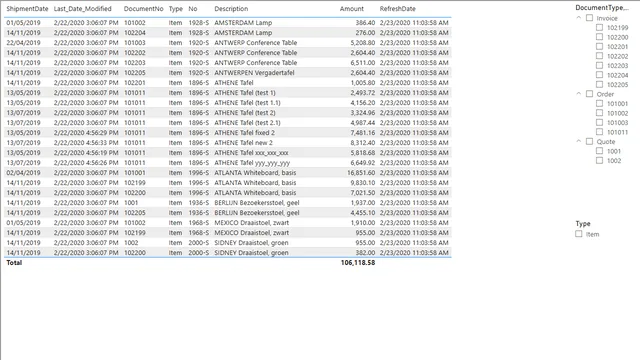
Task: Check the Item type filter checkbox
Action: [578, 234]
